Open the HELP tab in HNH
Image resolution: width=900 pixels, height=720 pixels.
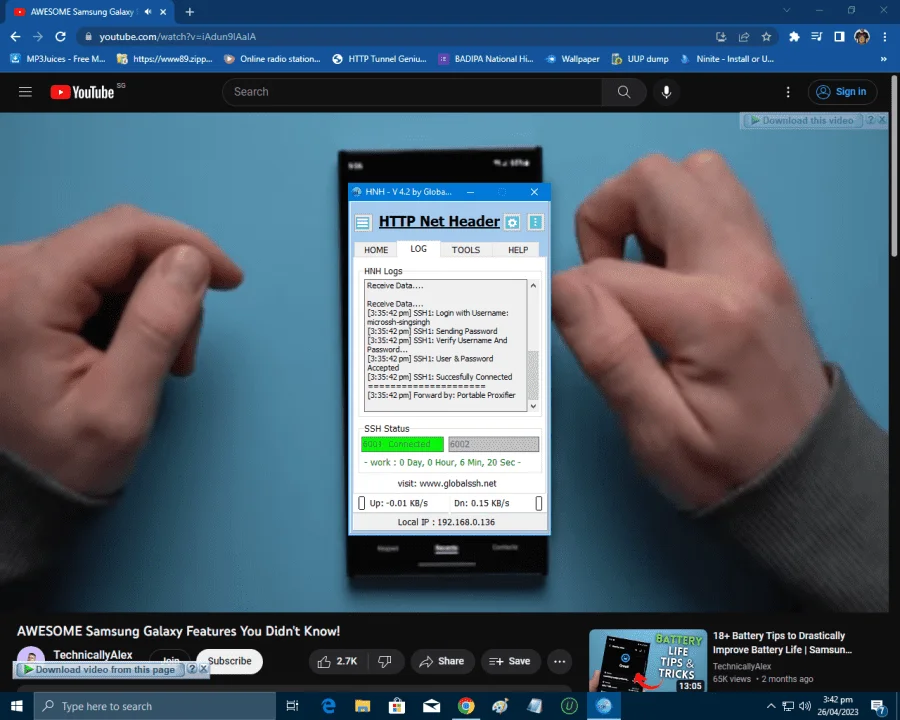(518, 250)
